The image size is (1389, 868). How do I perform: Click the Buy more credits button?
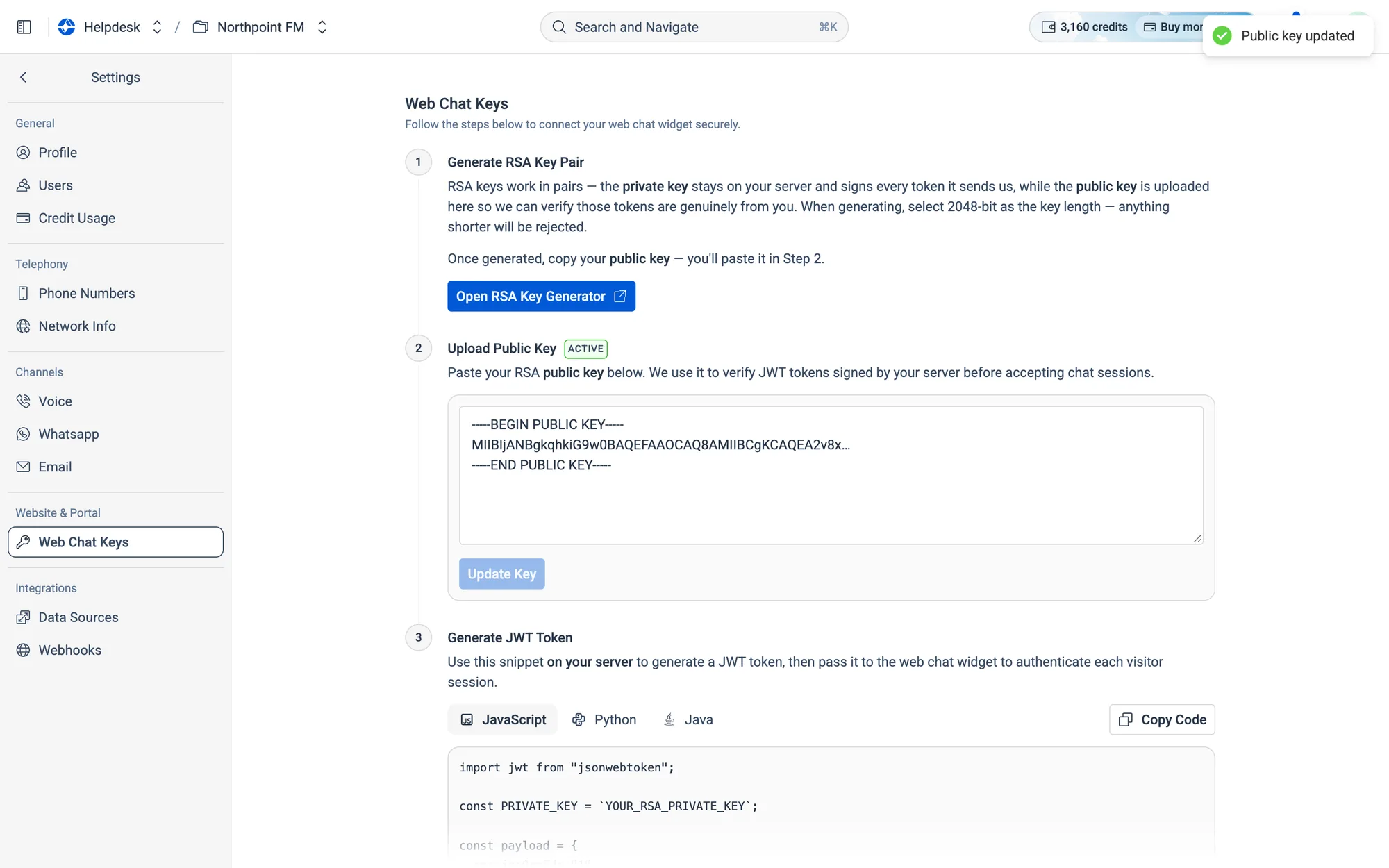point(1174,27)
